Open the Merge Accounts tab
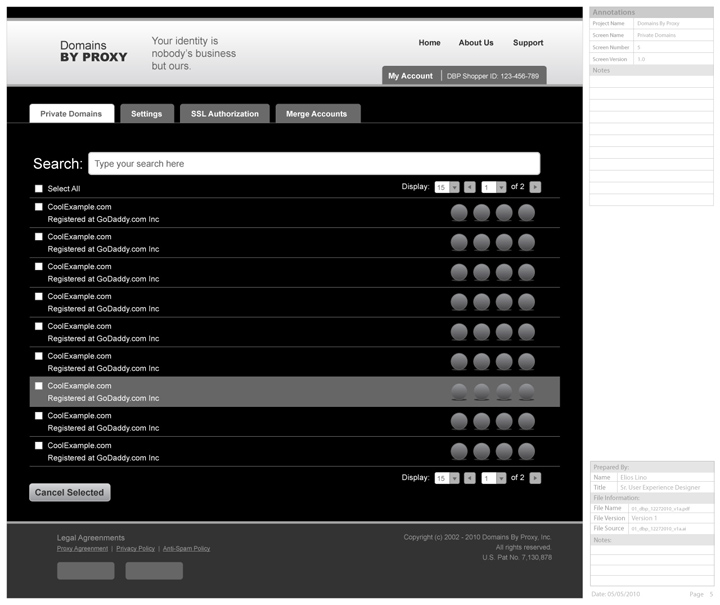Screen dimensions: 720x605 [317, 114]
